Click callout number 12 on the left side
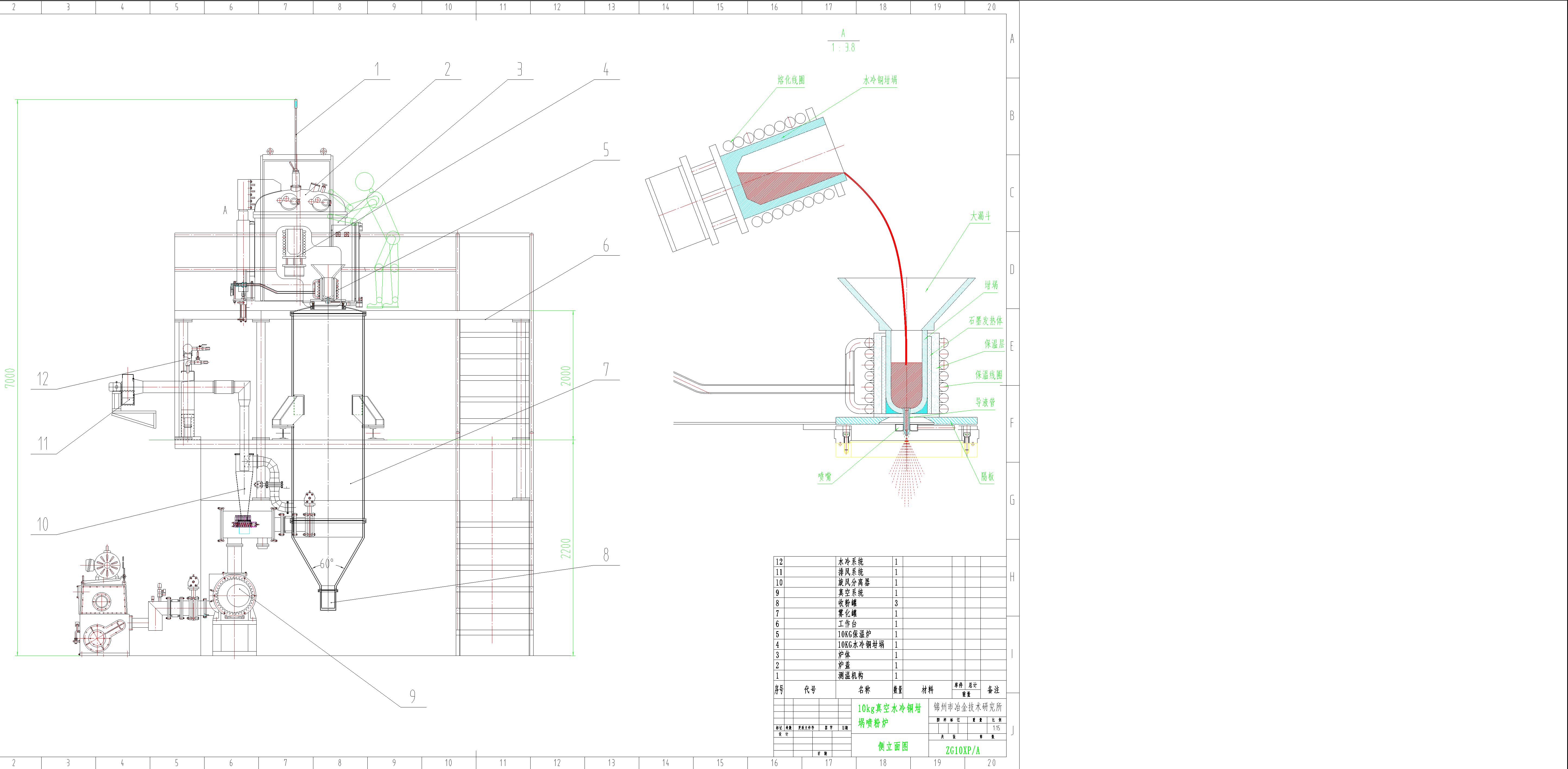This screenshot has width=1568, height=769. point(43,379)
